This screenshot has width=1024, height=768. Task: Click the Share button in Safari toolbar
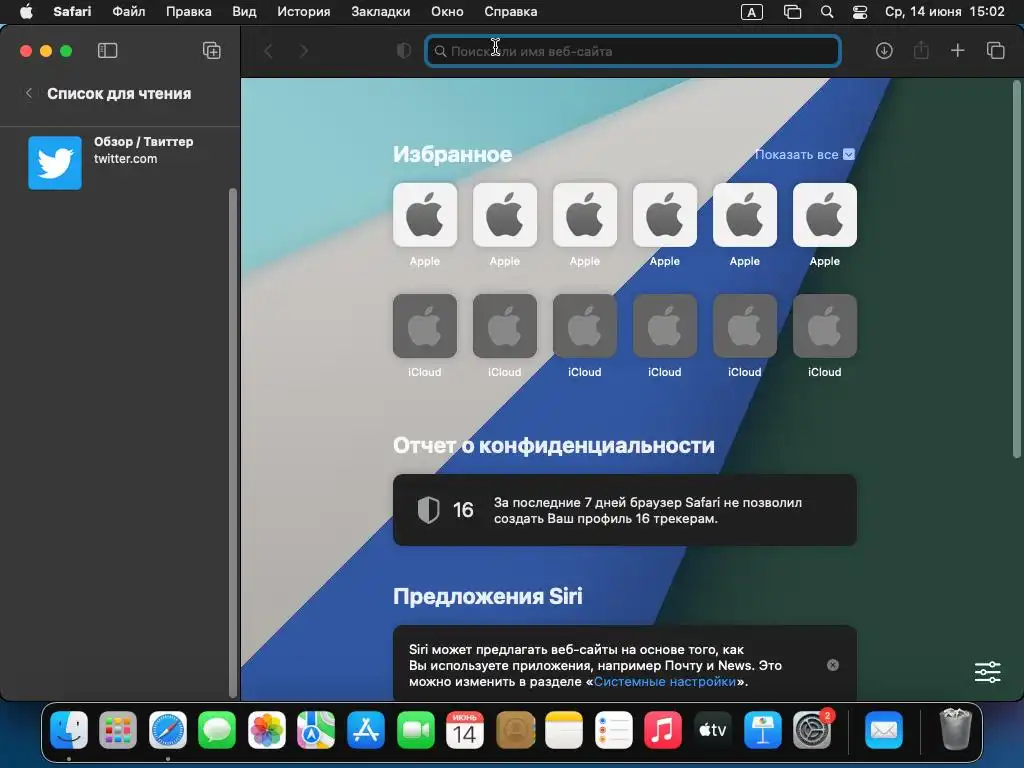[x=921, y=50]
